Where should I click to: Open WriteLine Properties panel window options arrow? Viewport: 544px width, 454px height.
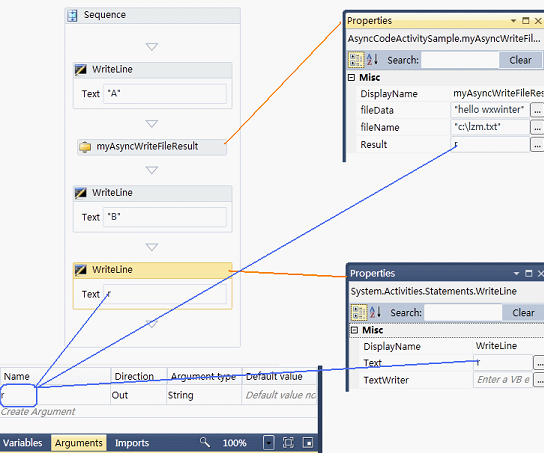click(x=516, y=274)
